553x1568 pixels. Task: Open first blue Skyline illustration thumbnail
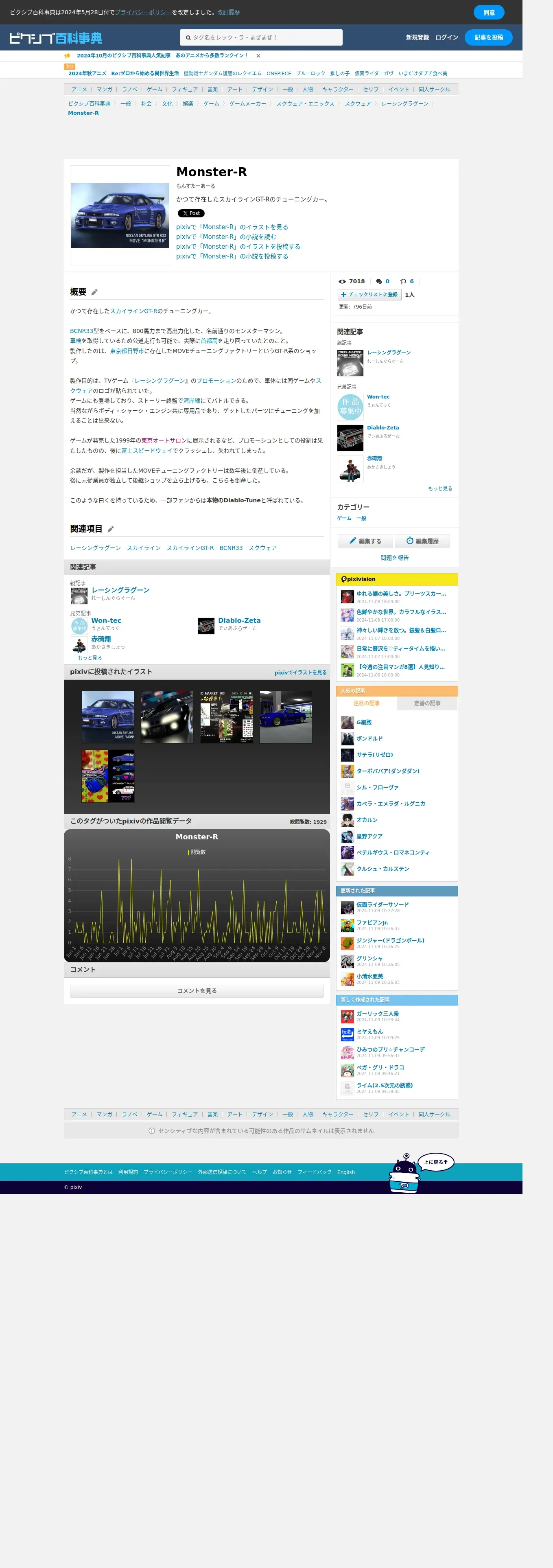click(108, 717)
